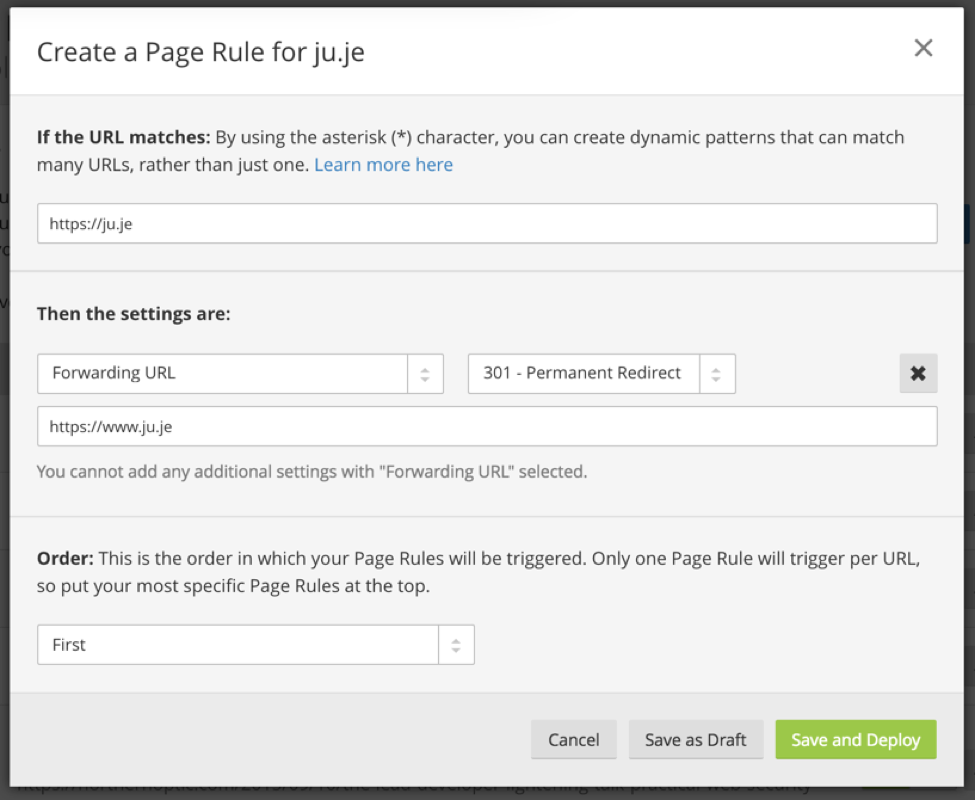The image size is (975, 800).
Task: Close the Create a Page Rule dialog
Action: pos(923,48)
